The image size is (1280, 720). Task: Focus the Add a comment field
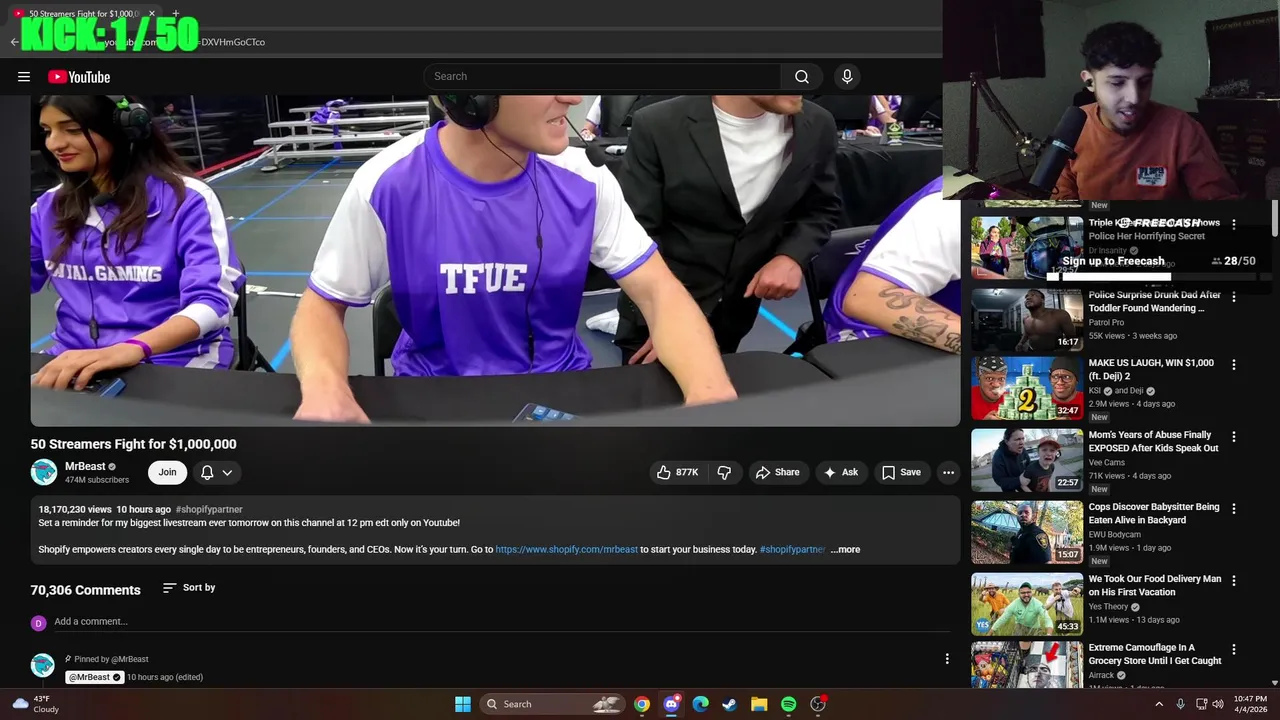click(x=500, y=622)
